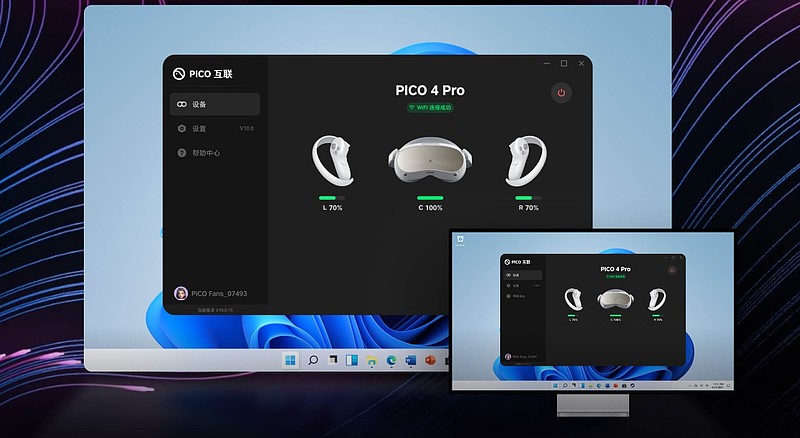Viewport: 800px width, 438px height.
Task: Select the right controller image on the small monitor
Action: coord(657,299)
